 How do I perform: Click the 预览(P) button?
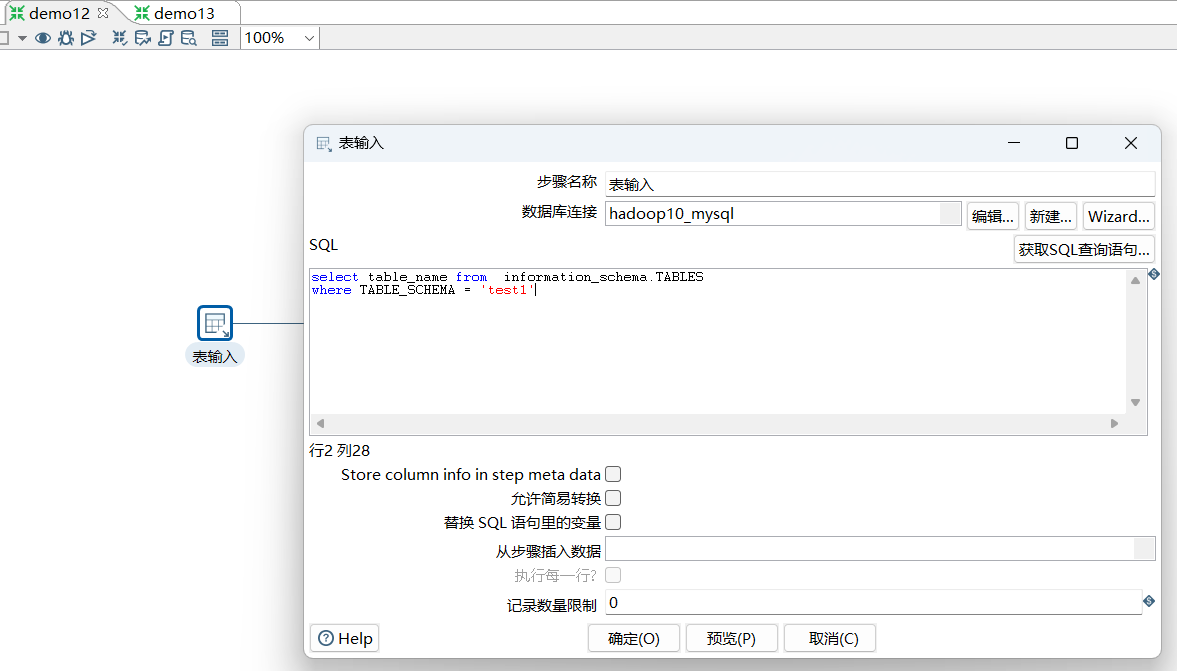coord(731,639)
